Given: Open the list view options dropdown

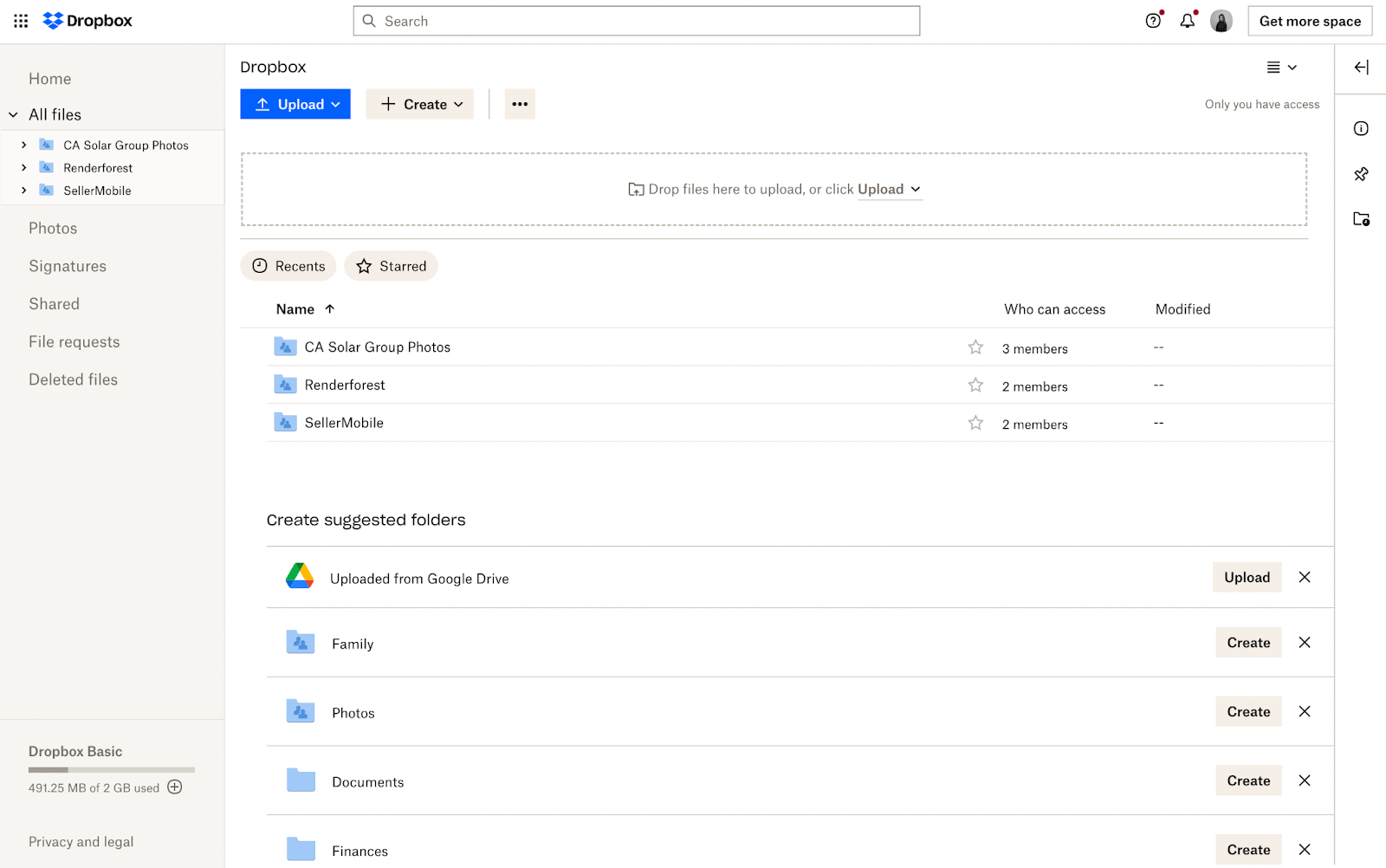Looking at the screenshot, I should click(1282, 68).
